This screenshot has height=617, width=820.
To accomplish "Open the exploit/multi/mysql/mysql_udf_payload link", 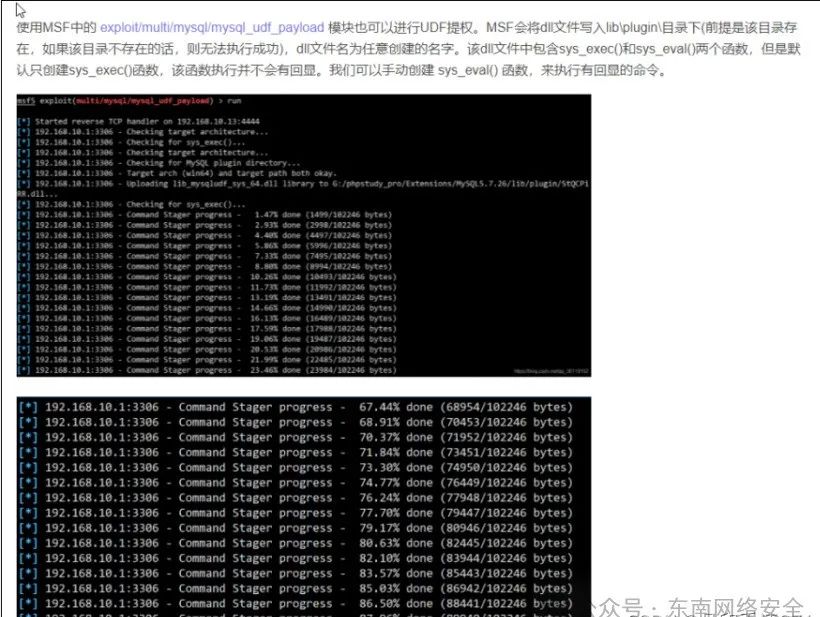I will [212, 28].
